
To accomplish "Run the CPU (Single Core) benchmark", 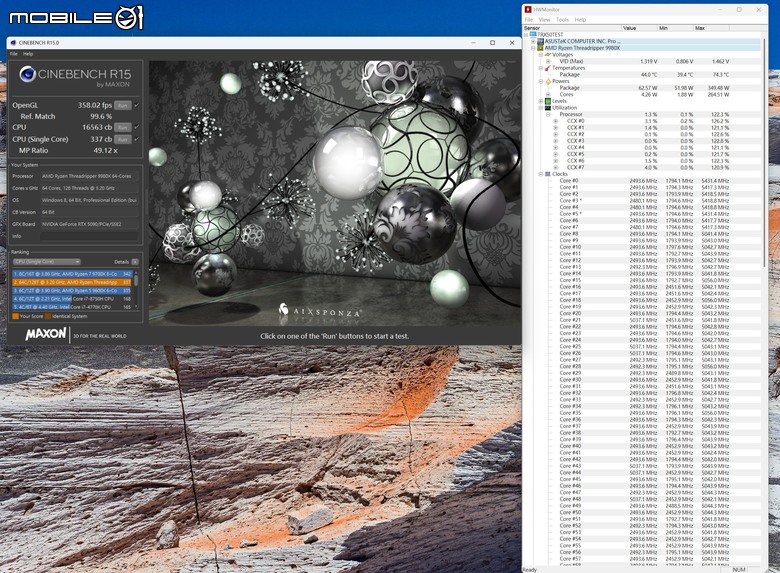I will 122,139.
